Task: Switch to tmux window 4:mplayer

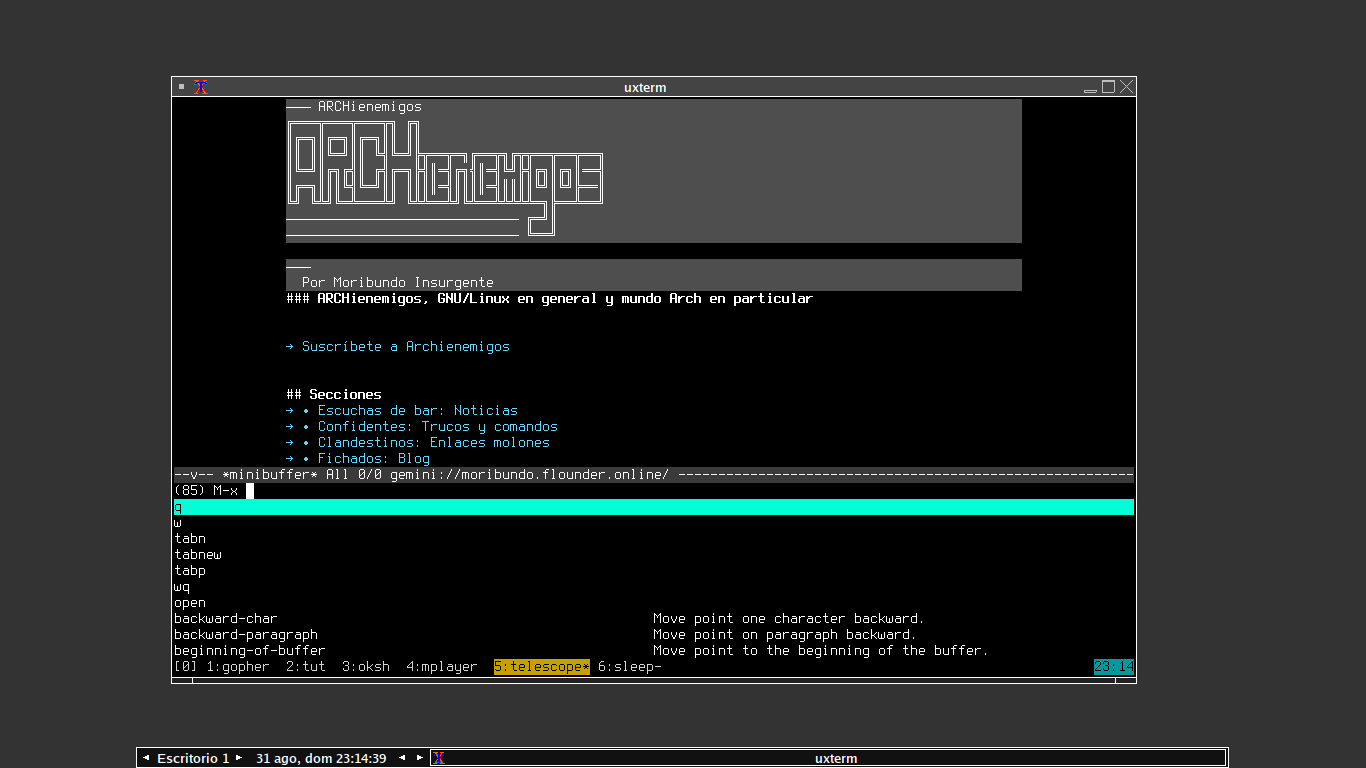Action: pyautogui.click(x=442, y=667)
